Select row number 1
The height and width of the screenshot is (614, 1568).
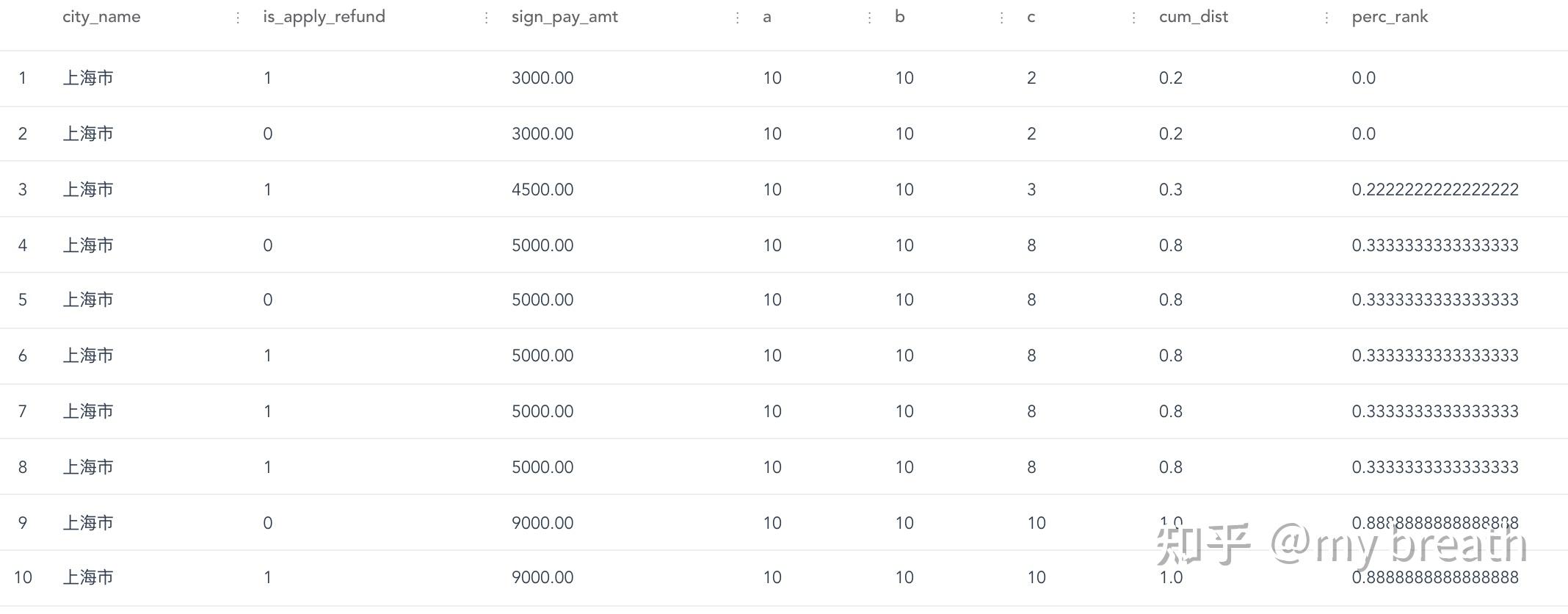[23, 78]
